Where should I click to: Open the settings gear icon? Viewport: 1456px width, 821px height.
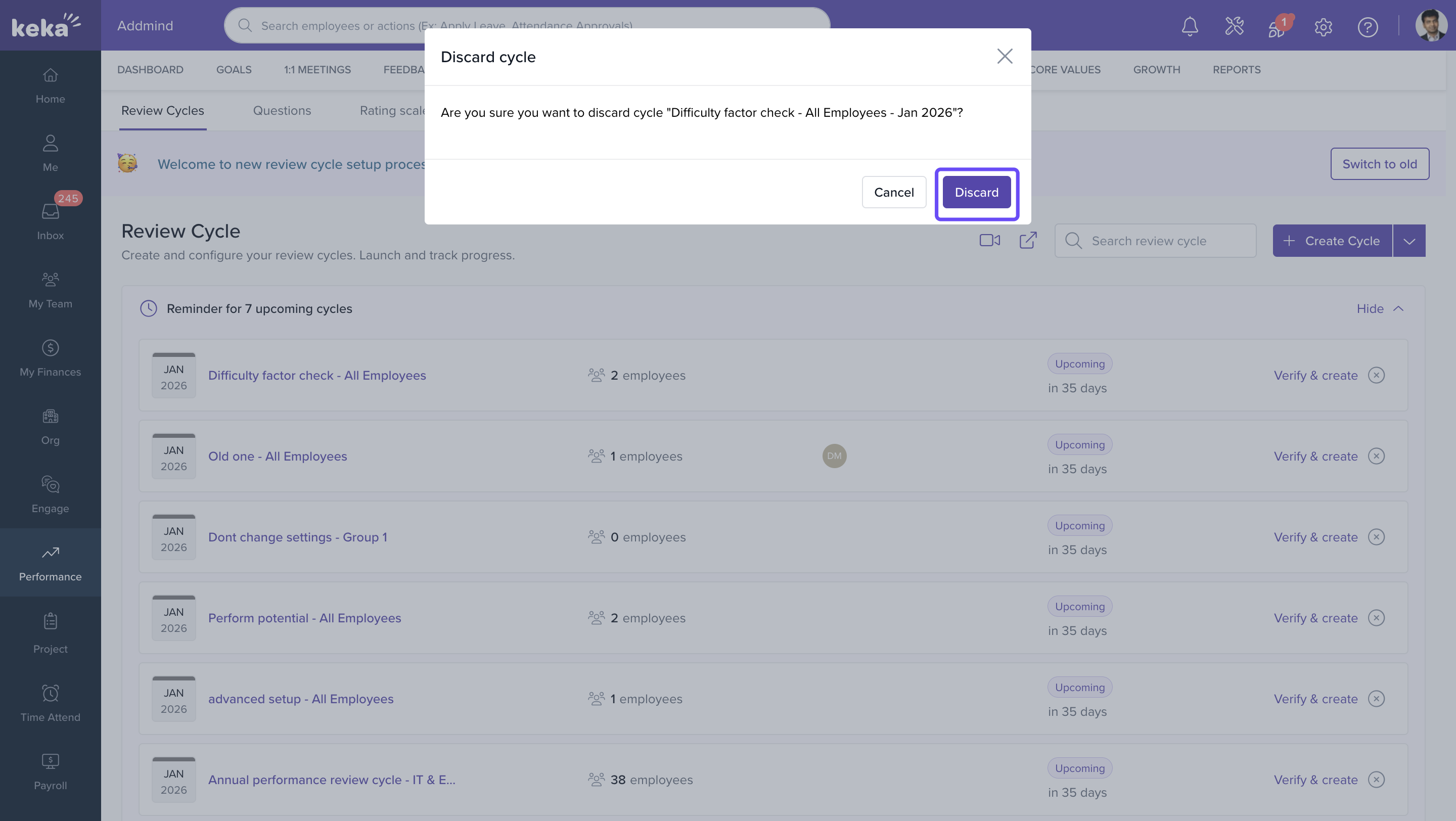pos(1323,27)
